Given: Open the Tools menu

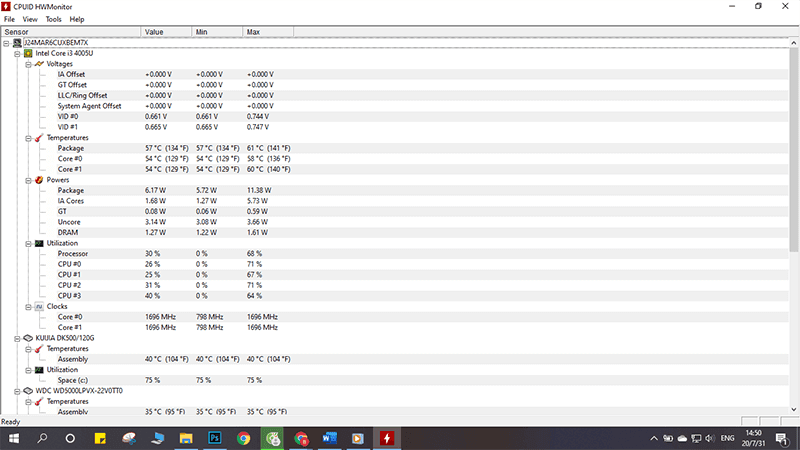Looking at the screenshot, I should coord(53,19).
